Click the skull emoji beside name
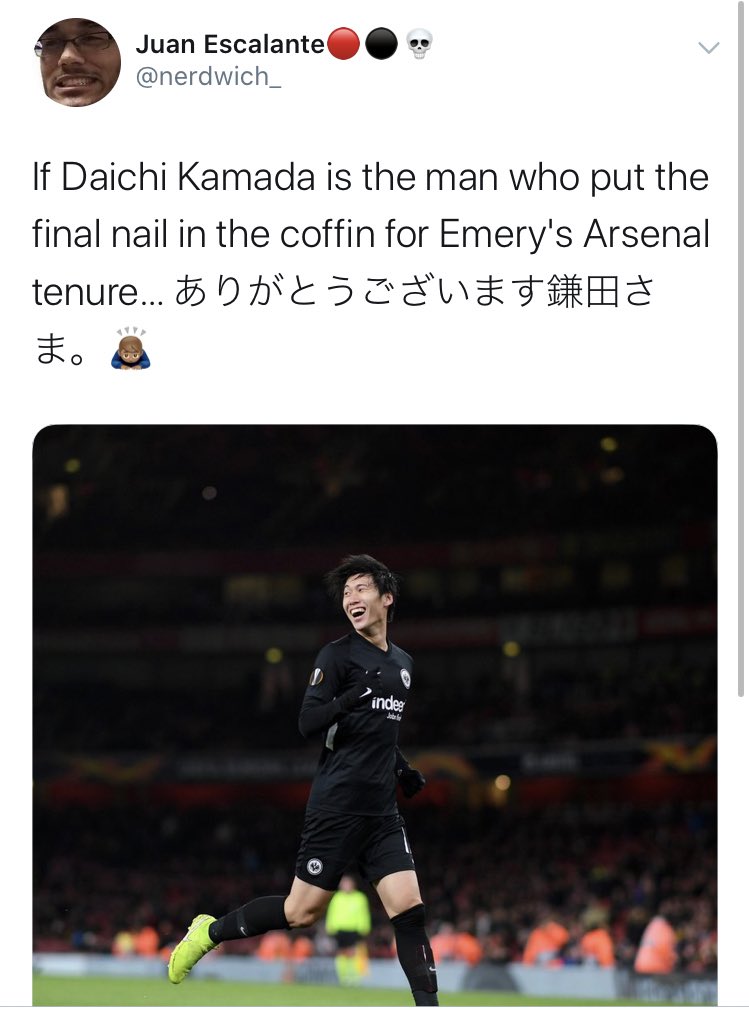749x1023 pixels. pyautogui.click(x=419, y=44)
